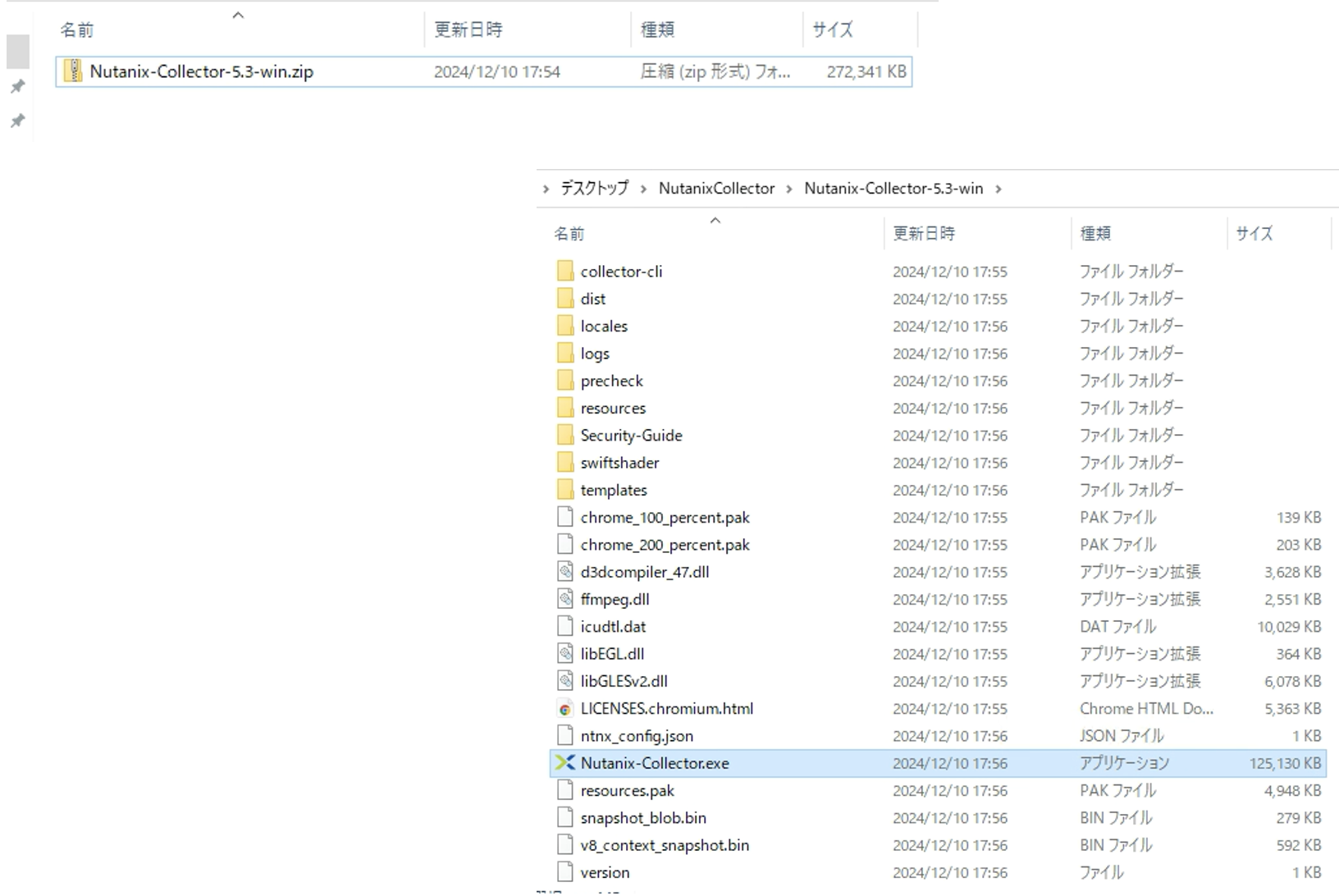Expand the chevron after Nutanix-Collector-5.3-win in breadcrumb

[999, 189]
